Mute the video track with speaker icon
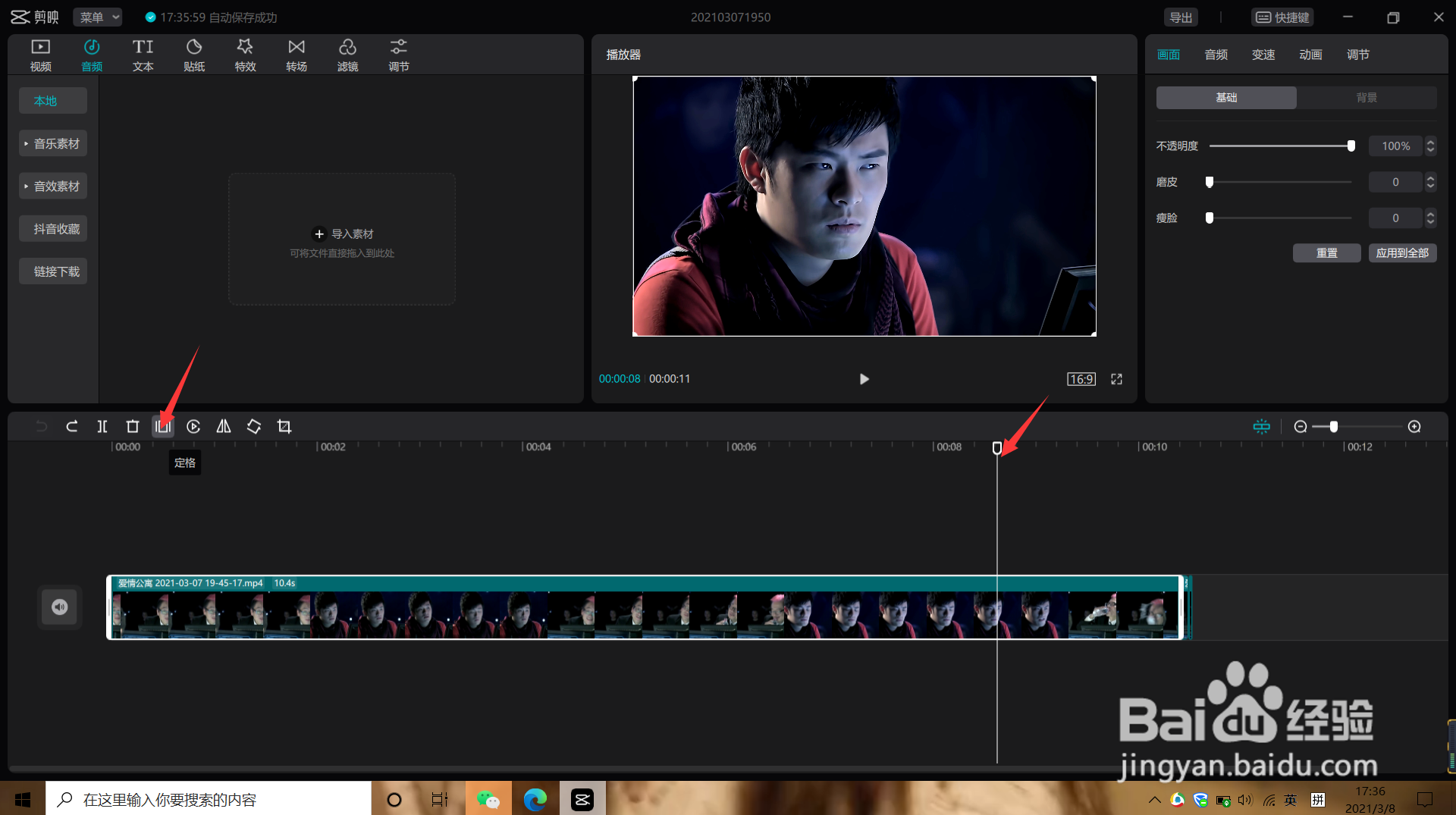The height and width of the screenshot is (815, 1456). (x=60, y=607)
